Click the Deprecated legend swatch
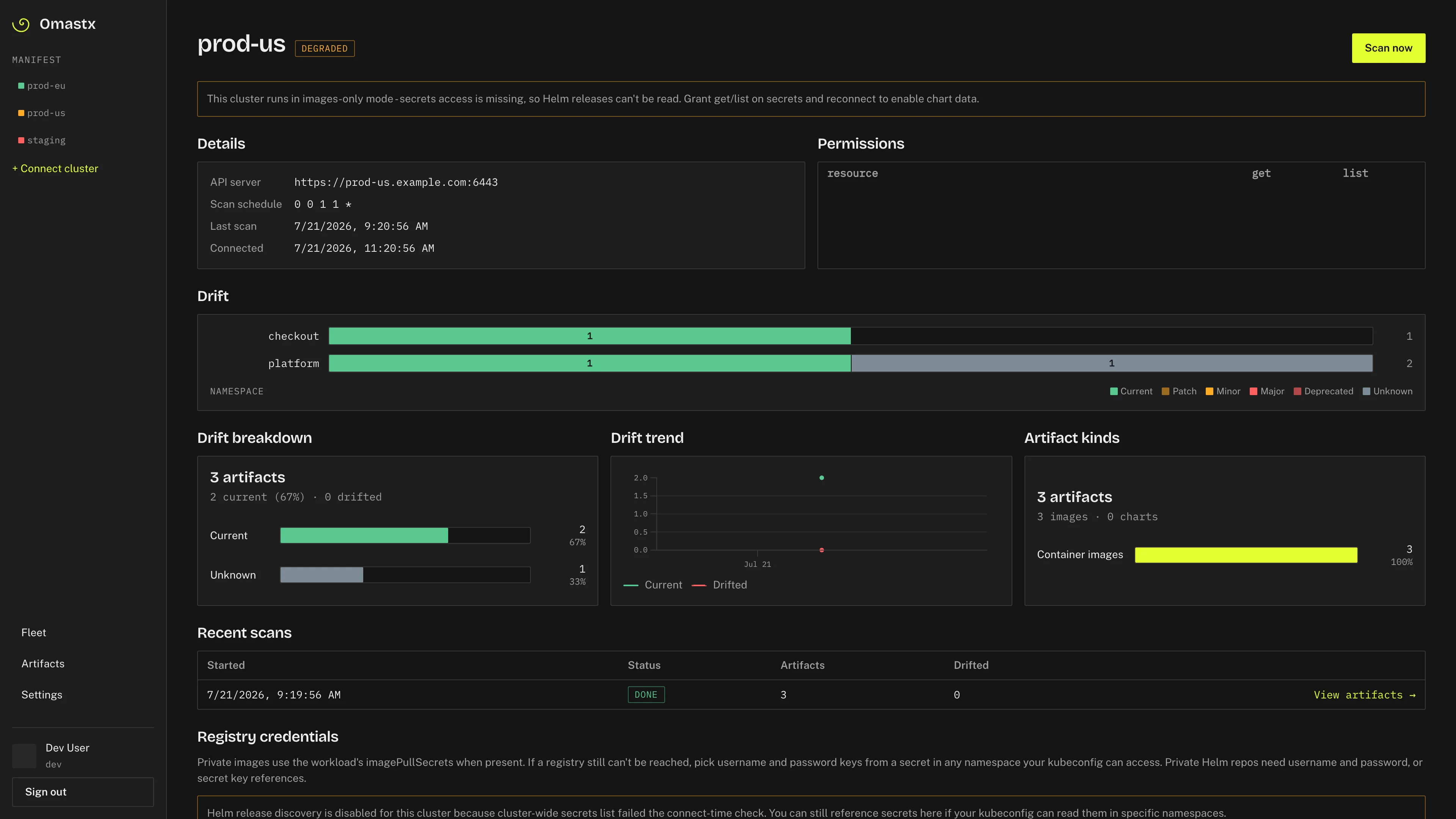This screenshot has height=819, width=1456. pos(1297,391)
